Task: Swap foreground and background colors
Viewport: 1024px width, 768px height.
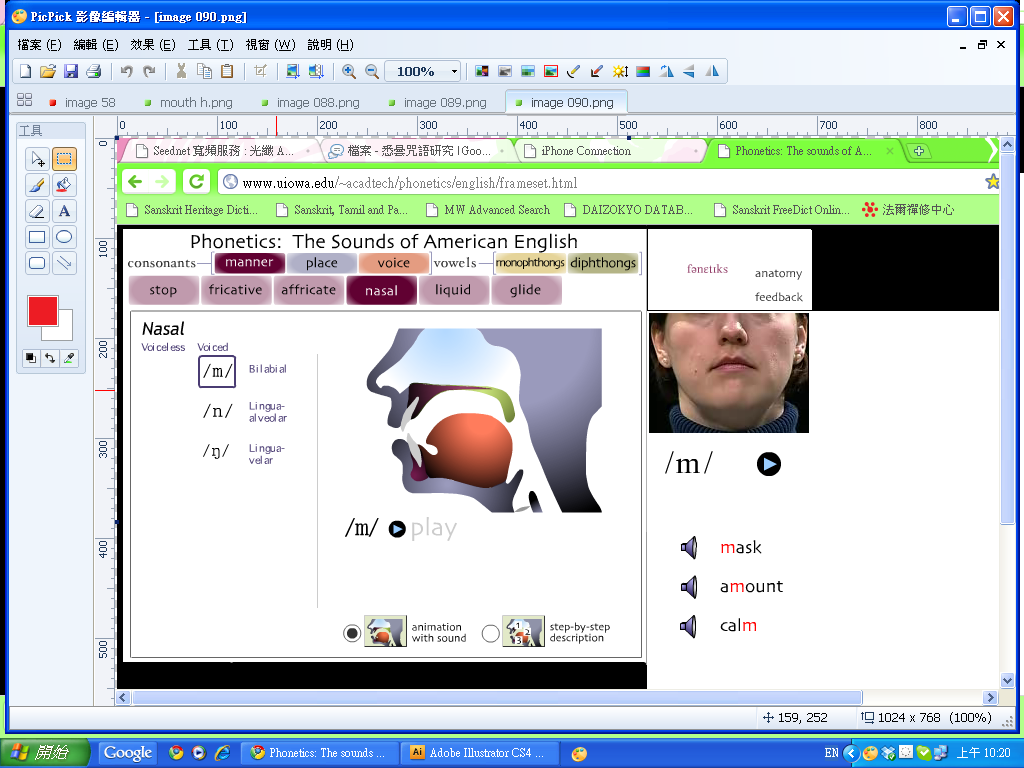Action: point(50,358)
